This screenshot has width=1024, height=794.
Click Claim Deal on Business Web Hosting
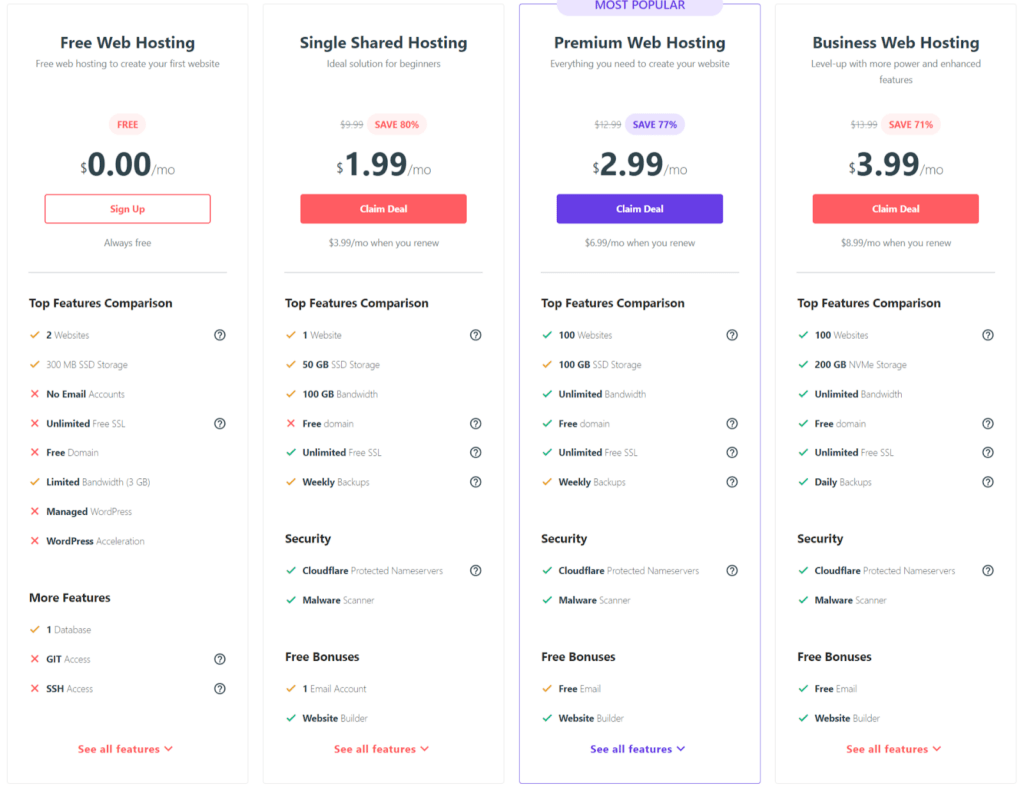(895, 208)
